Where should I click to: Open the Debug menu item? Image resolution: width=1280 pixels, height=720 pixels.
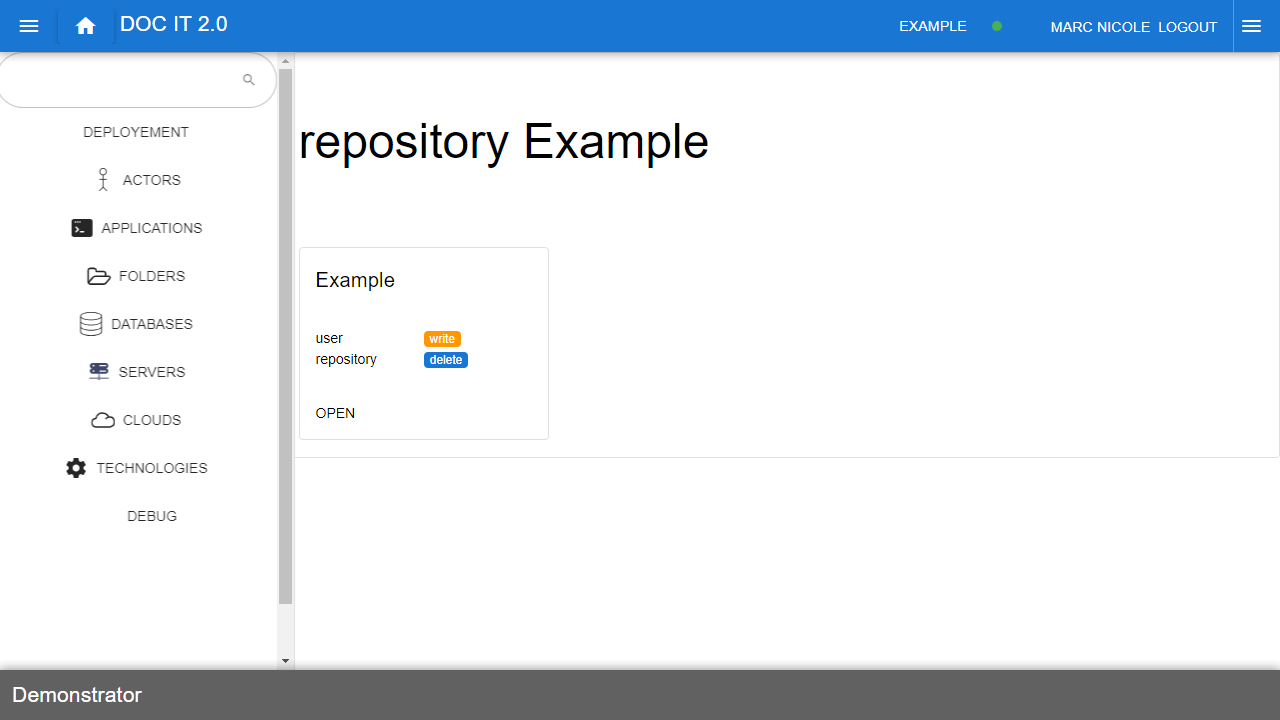[152, 516]
